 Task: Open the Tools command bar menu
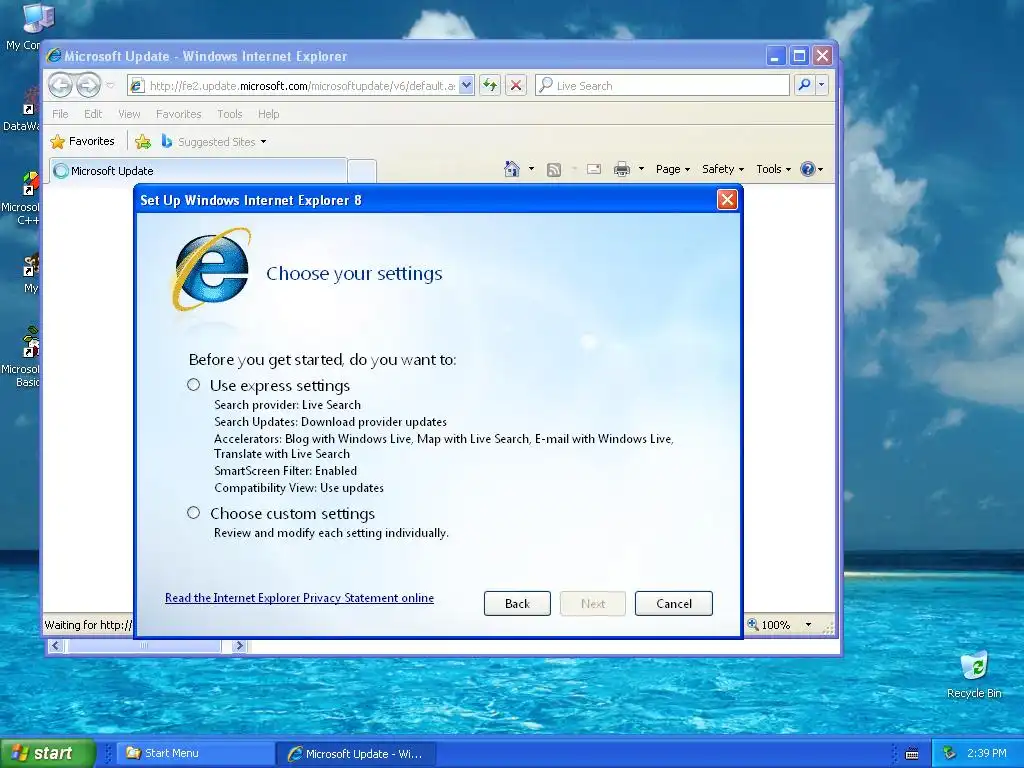pyautogui.click(x=773, y=169)
